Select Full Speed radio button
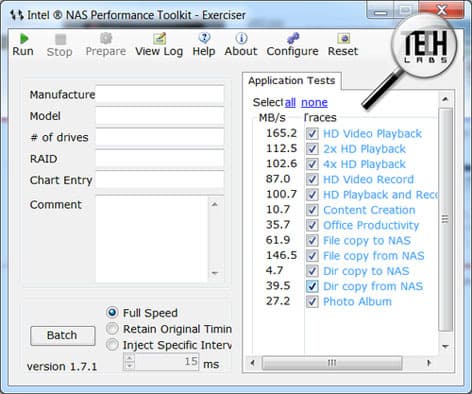 point(112,313)
